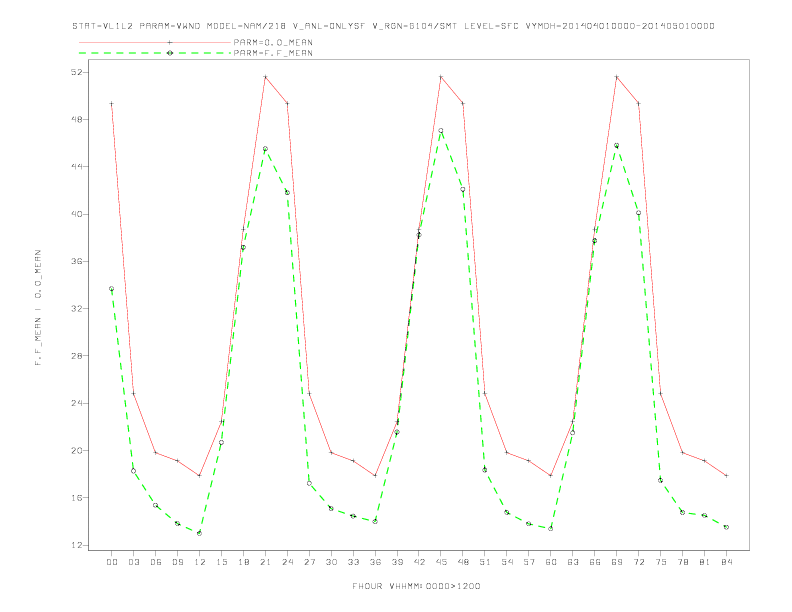Click the x-axis tick label 66
Viewport: 792px width, 612px height.
(595, 562)
